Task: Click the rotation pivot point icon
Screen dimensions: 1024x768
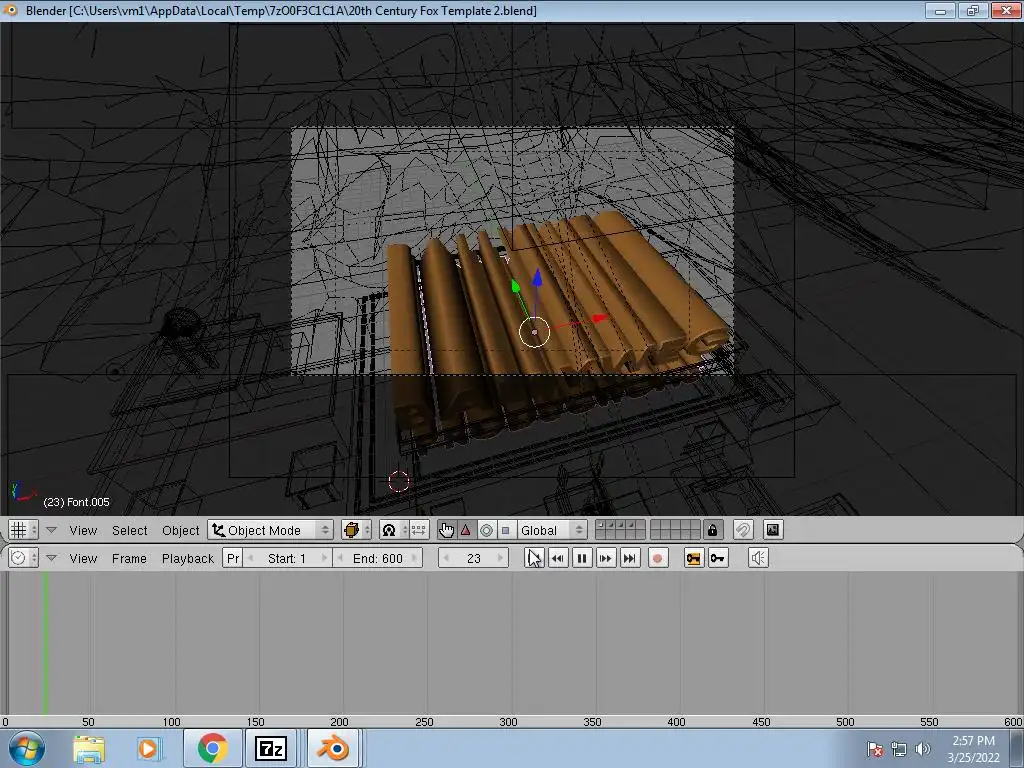Action: coord(389,530)
